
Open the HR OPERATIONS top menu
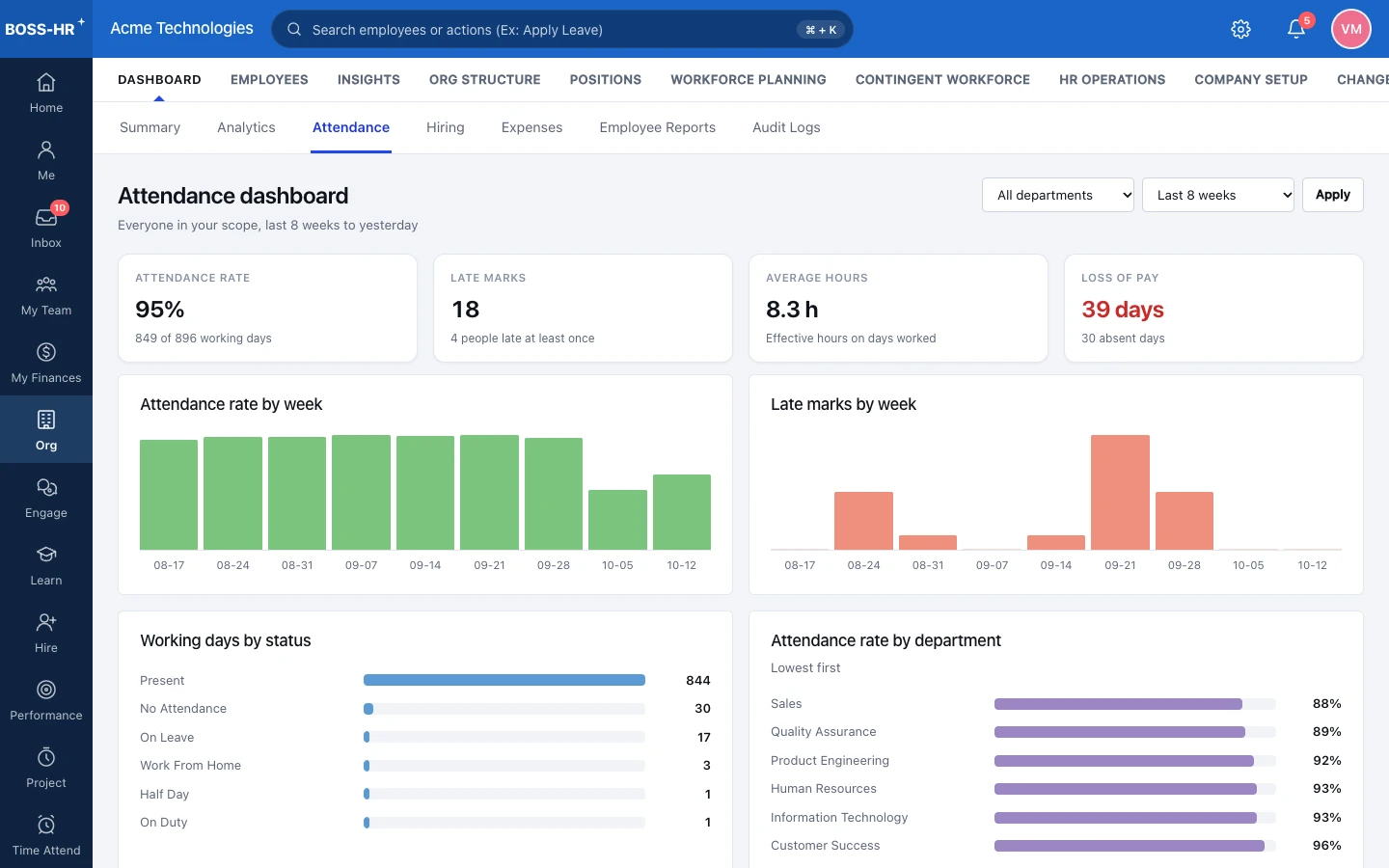(1112, 79)
